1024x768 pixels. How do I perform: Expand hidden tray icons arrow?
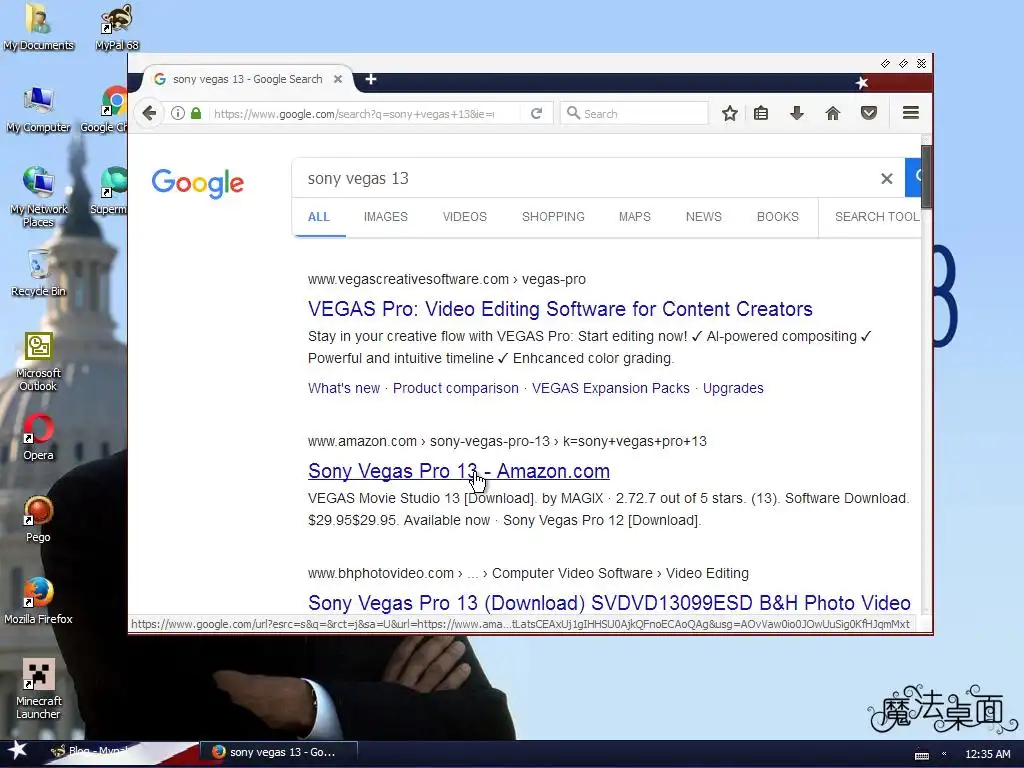944,754
